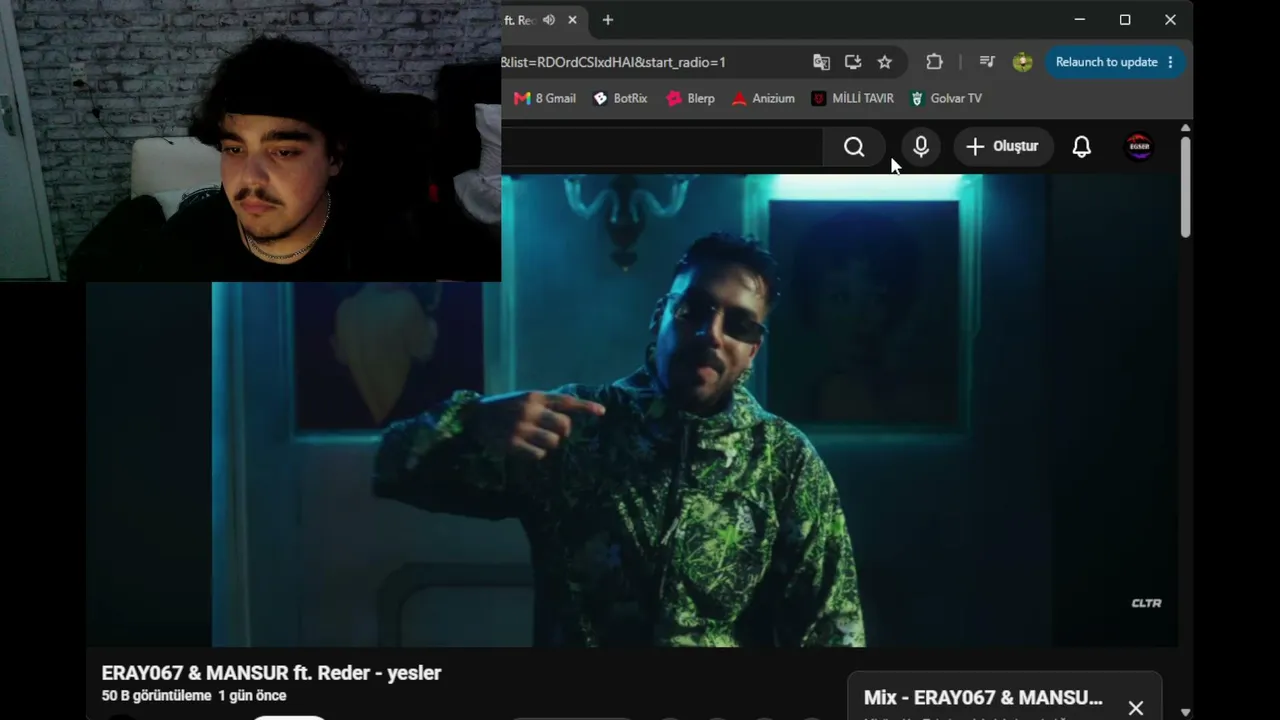The image size is (1280, 720).
Task: Open the Gmail bookmark
Action: 545,98
